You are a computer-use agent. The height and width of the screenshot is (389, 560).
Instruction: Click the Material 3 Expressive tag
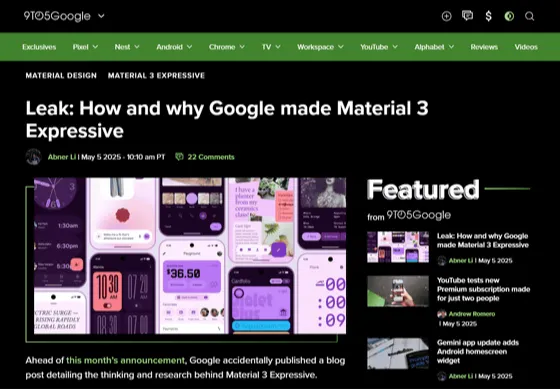(156, 75)
